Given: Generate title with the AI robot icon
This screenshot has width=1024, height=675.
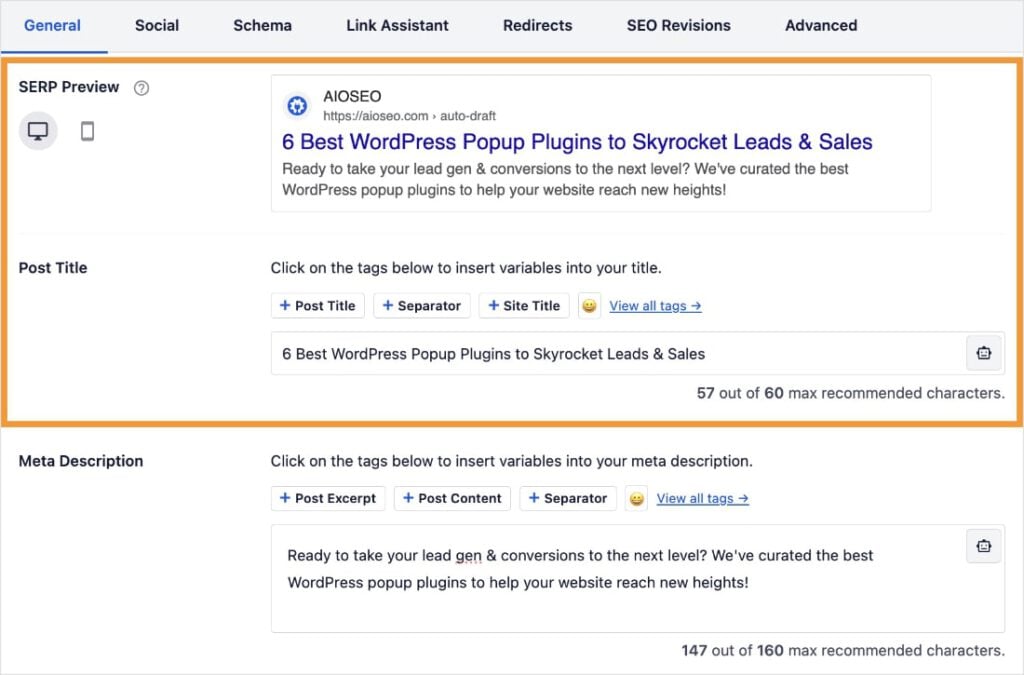Looking at the screenshot, I should coord(983,352).
